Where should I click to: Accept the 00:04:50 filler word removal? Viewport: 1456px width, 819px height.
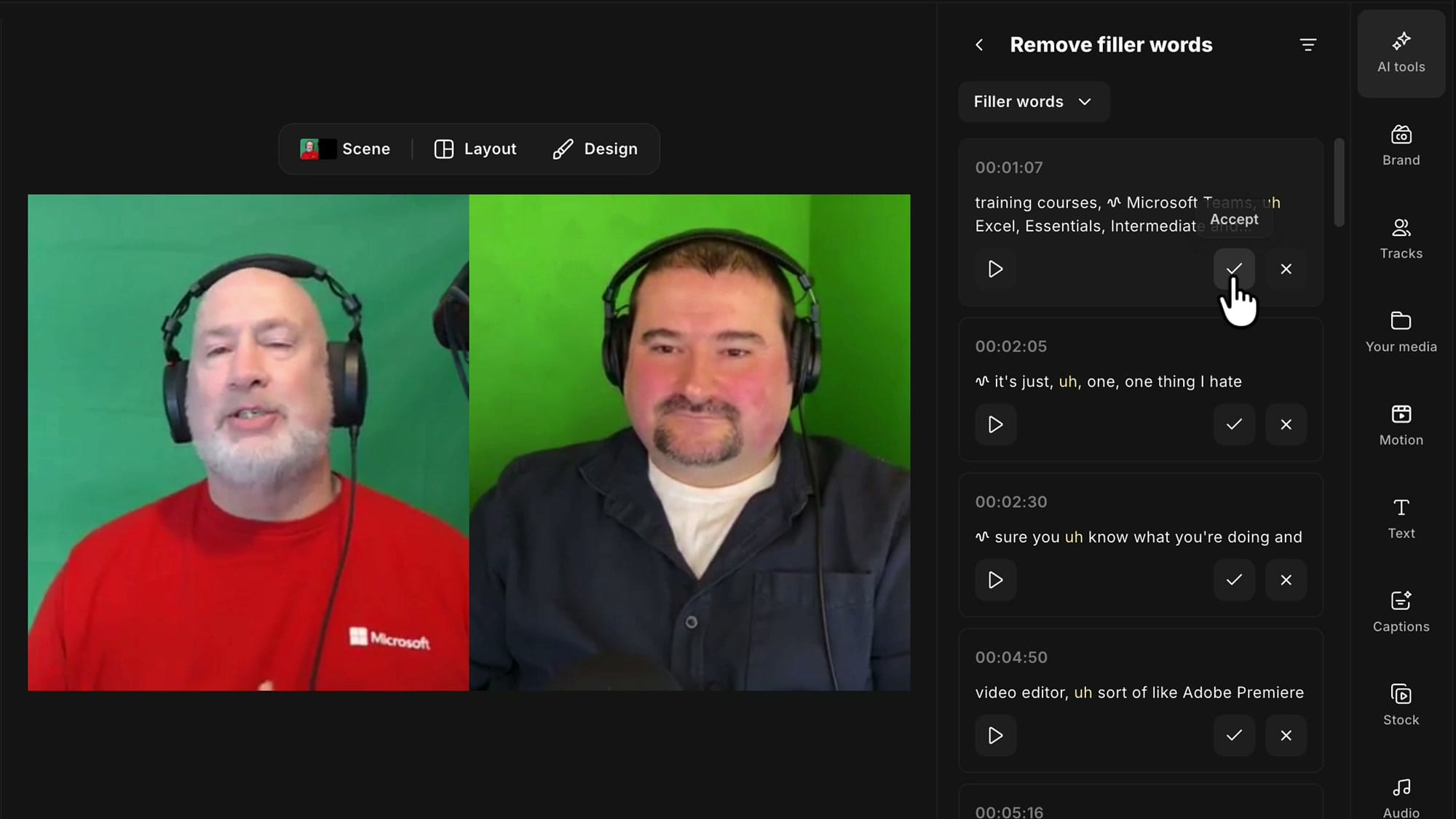coord(1234,735)
